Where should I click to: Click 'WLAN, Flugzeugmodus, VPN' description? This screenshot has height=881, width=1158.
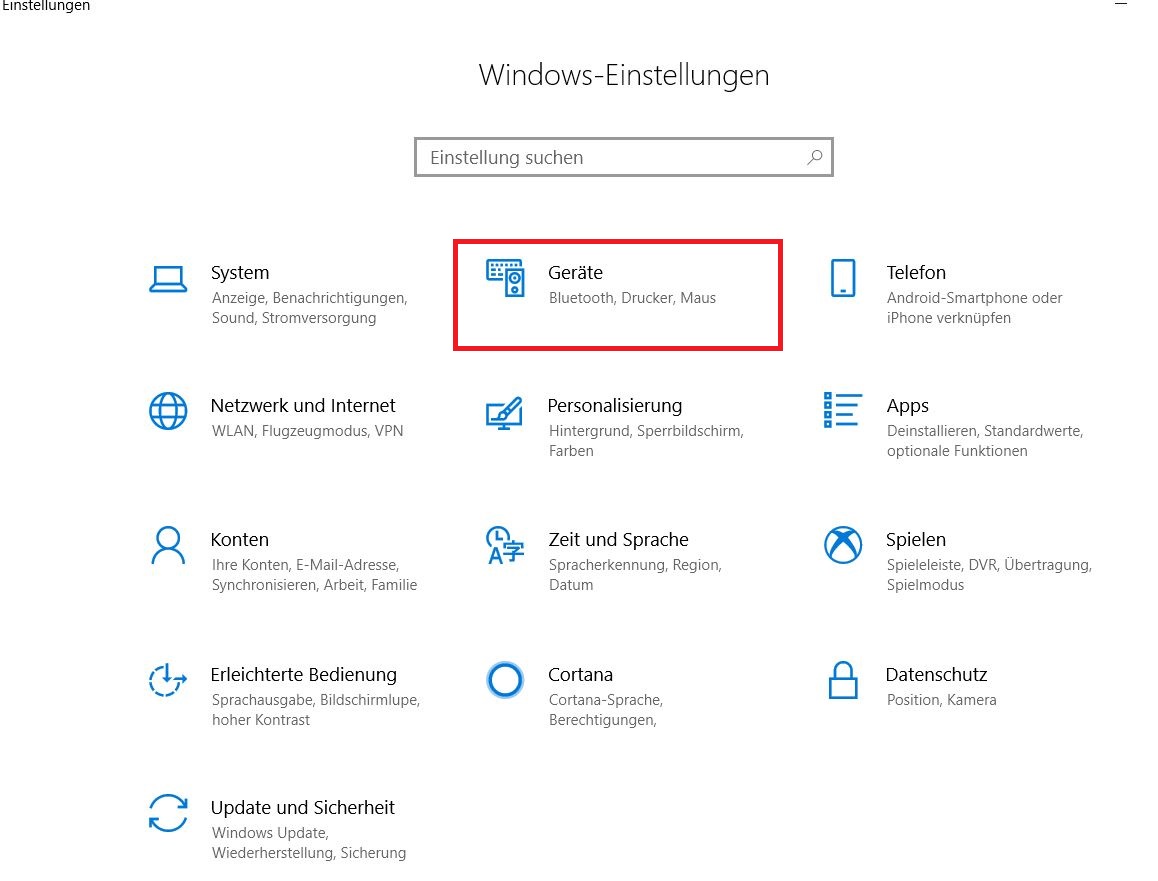307,431
